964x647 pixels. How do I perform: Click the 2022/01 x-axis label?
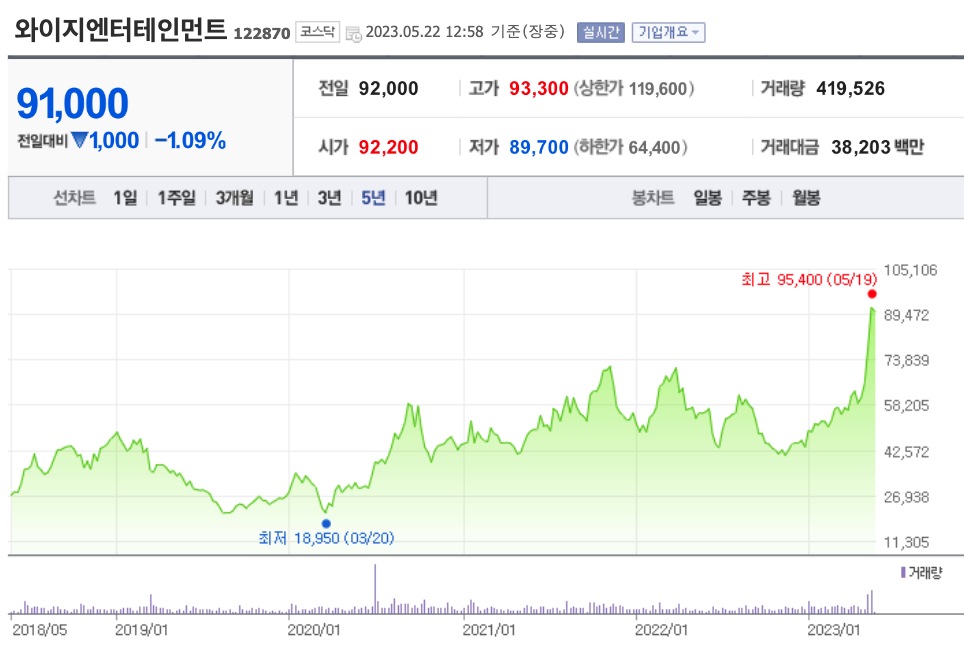point(662,630)
